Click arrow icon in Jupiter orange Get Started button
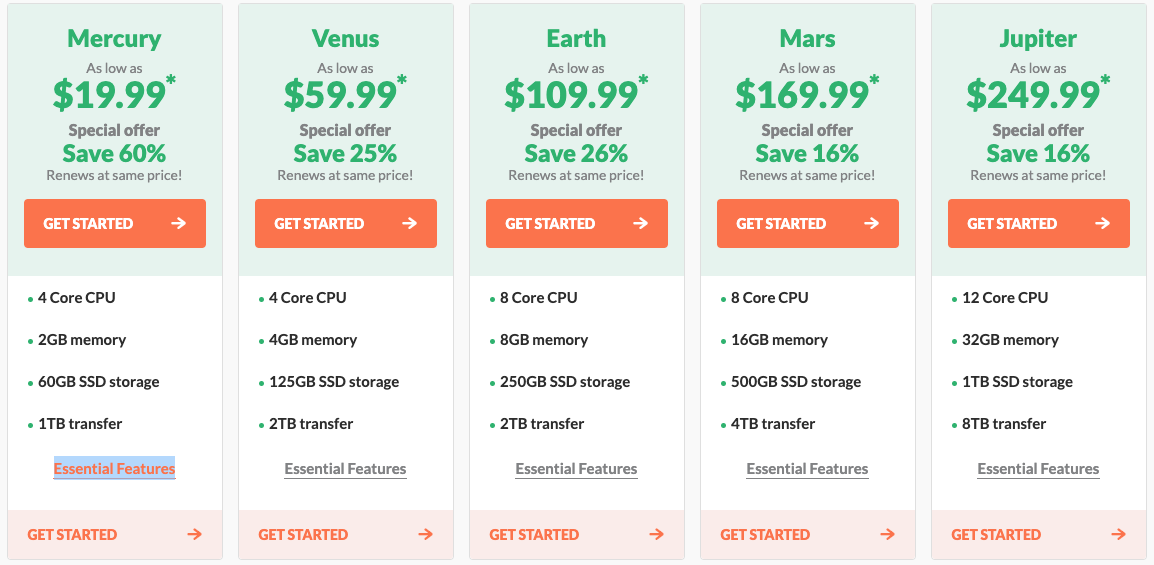The image size is (1154, 565). click(1102, 224)
